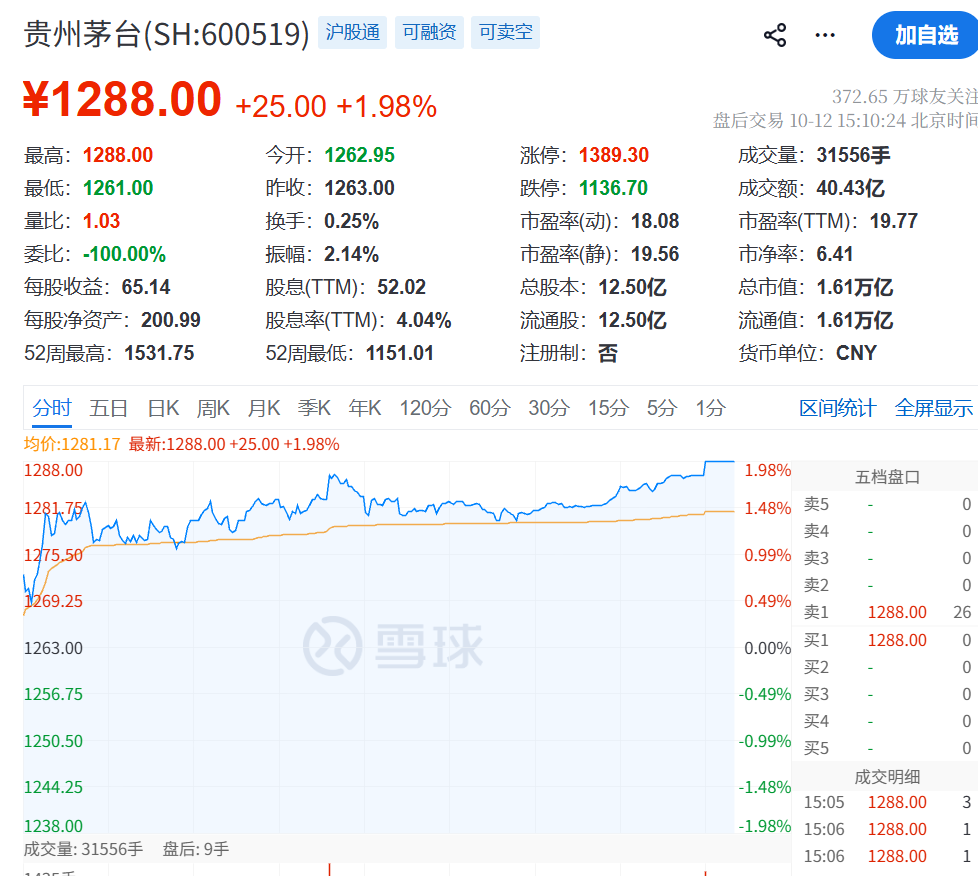
Task: Click the 可融资 tag
Action: pos(429,32)
